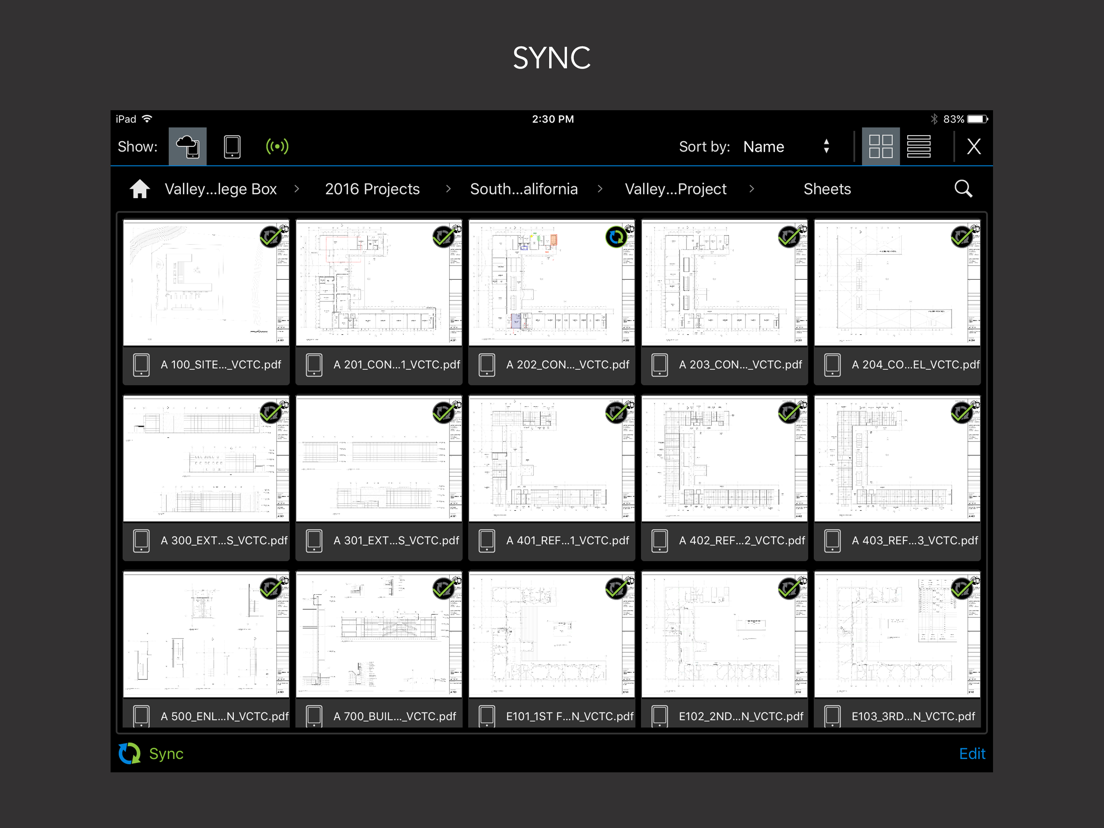1104x828 pixels.
Task: Select file name A 500_ENL...N_VCTC.pdf
Action: click(x=225, y=716)
